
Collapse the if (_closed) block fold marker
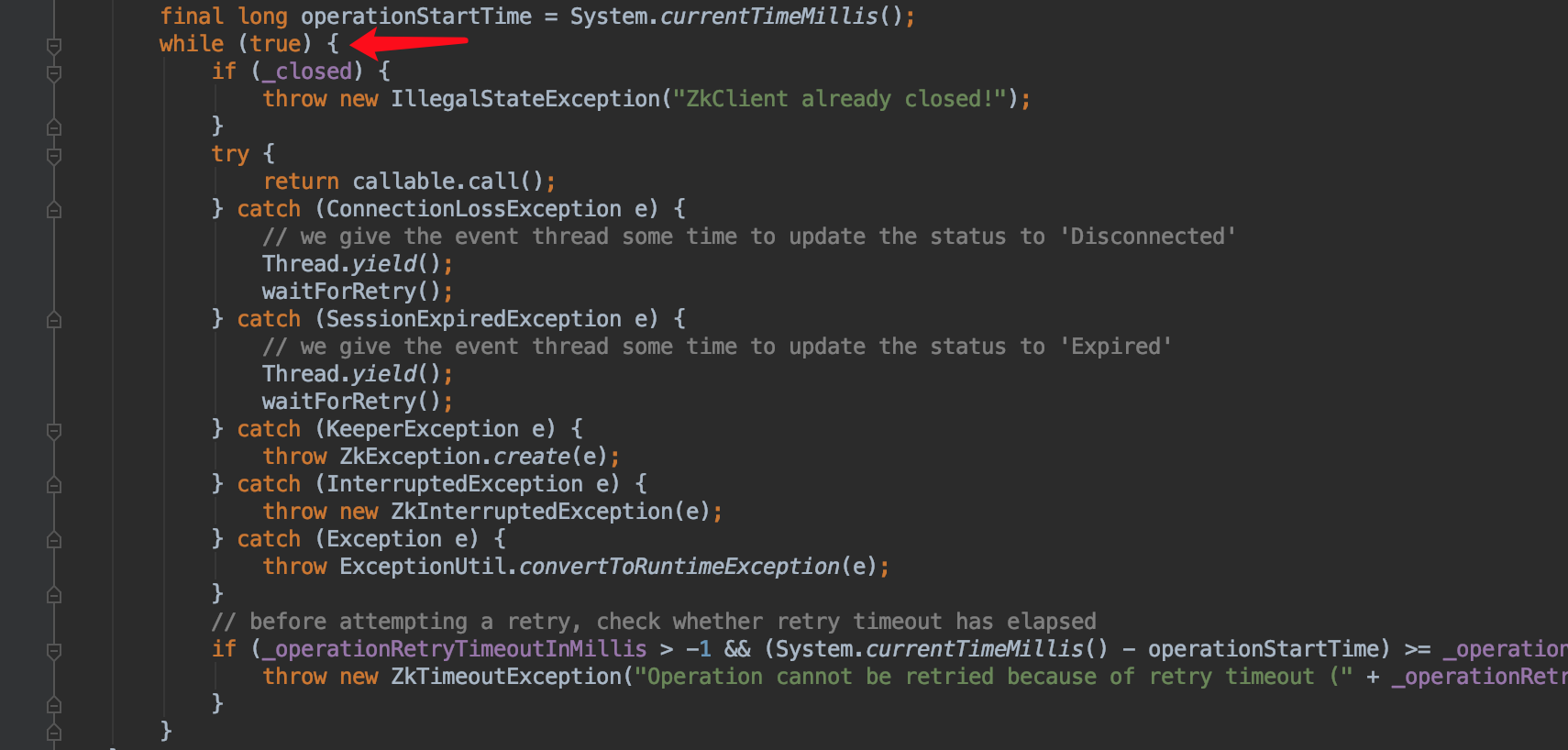pos(54,72)
